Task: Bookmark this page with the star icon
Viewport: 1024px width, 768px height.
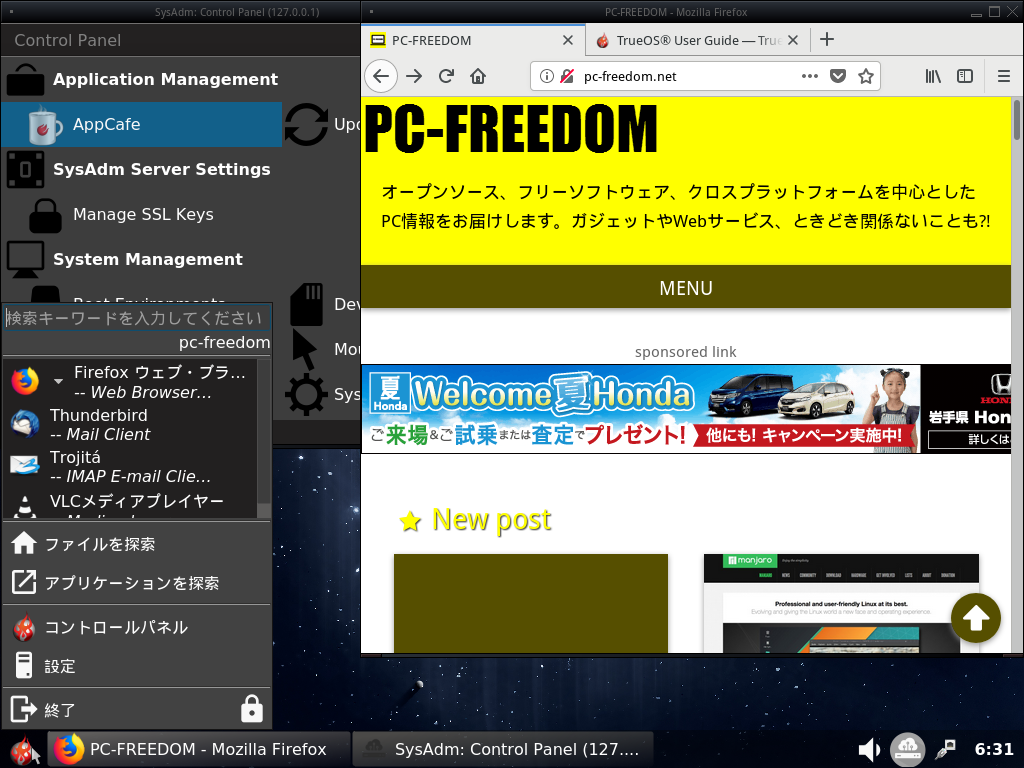Action: coord(866,76)
